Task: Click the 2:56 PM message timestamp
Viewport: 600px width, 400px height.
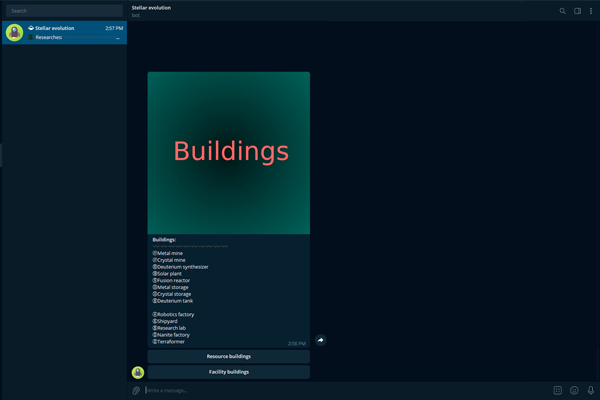Action: tap(297, 343)
